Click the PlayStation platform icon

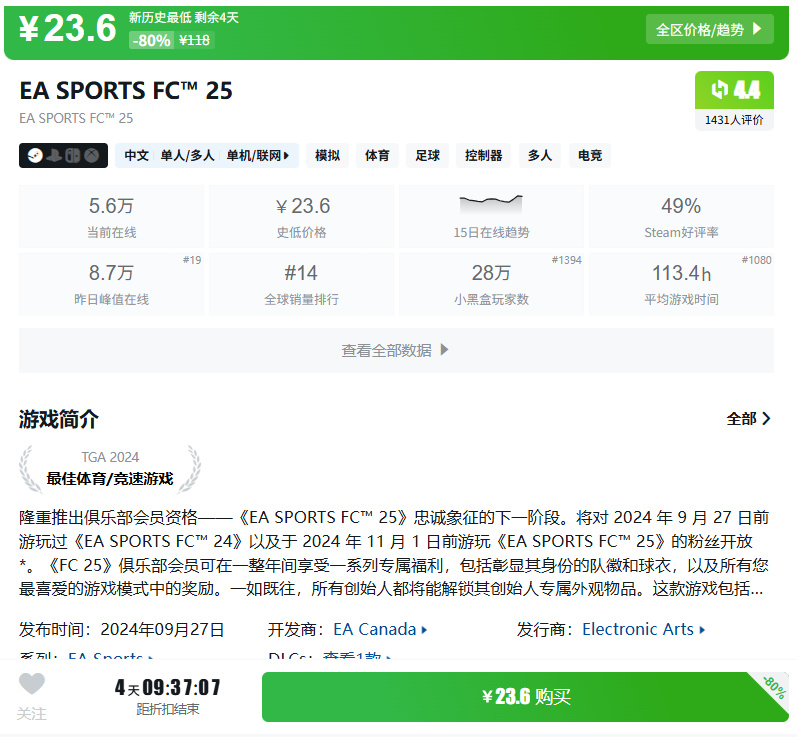click(54, 156)
